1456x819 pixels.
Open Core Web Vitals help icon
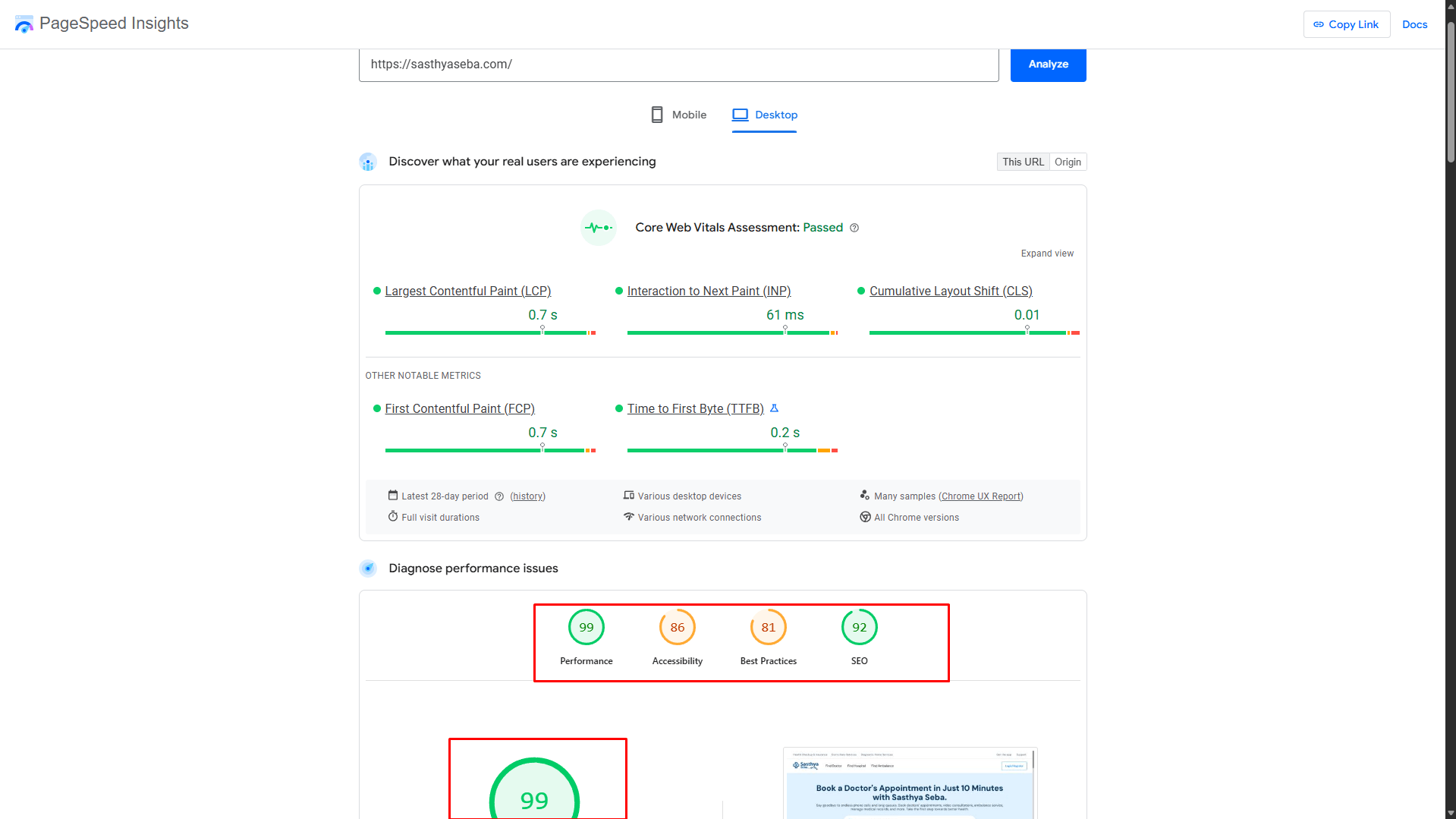pyautogui.click(x=854, y=228)
